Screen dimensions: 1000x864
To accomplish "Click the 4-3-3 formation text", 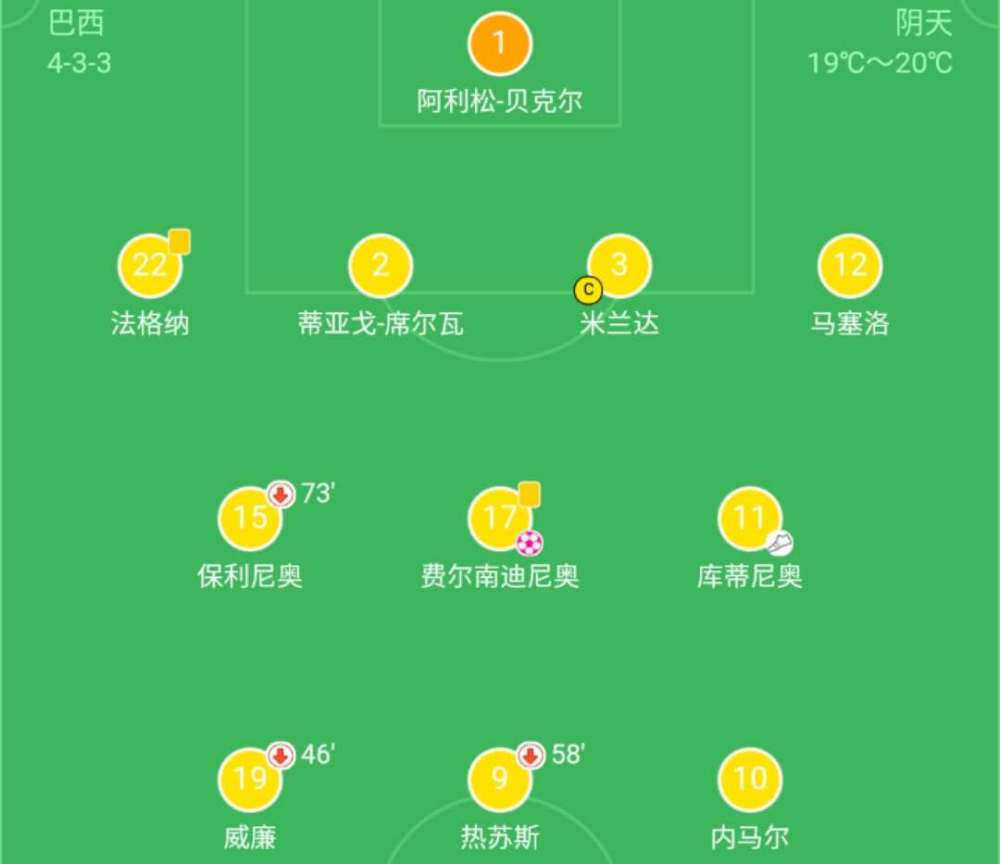I will [x=80, y=63].
